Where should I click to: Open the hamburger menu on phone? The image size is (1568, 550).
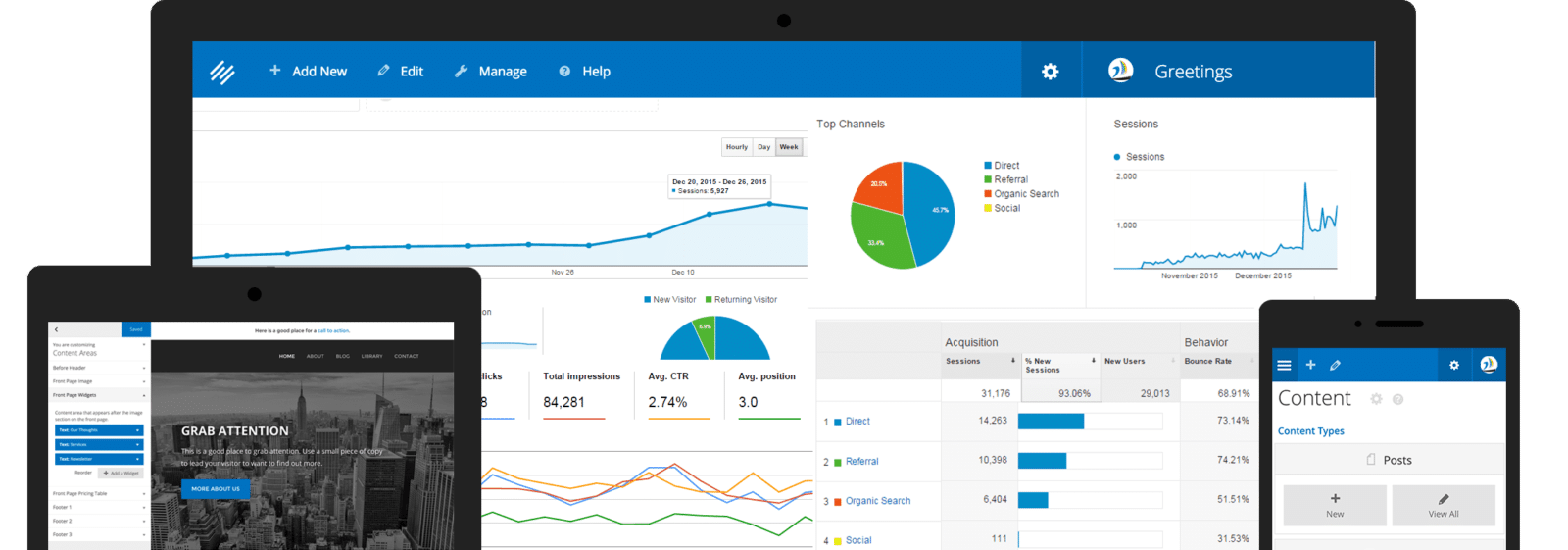1284,365
